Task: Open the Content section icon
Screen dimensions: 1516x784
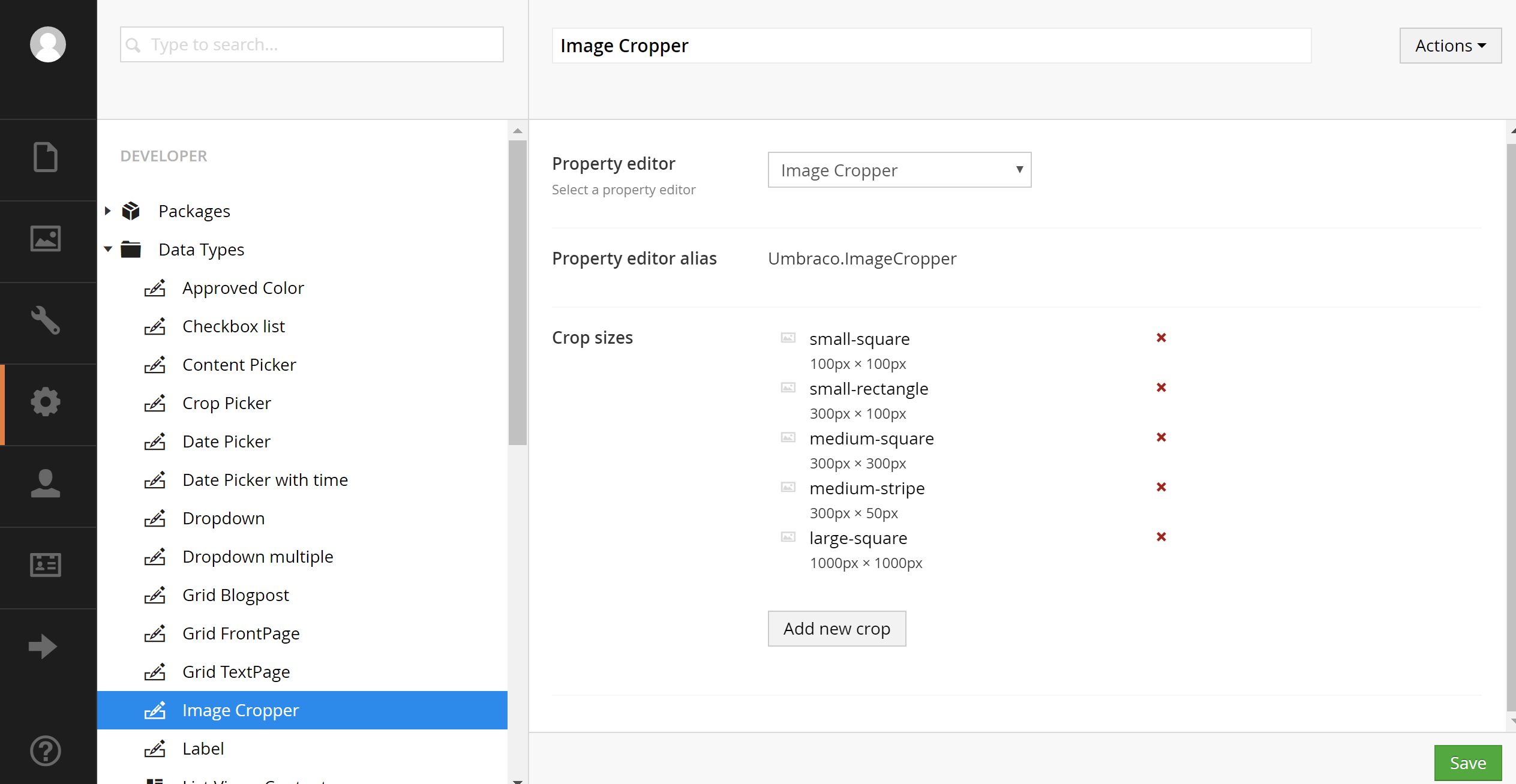Action: 46,157
